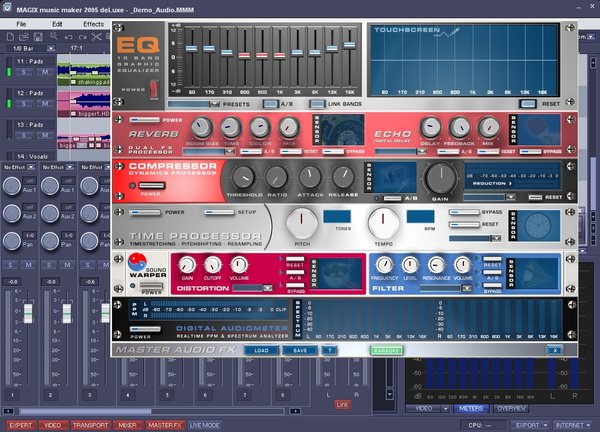The image size is (600, 432).
Task: Open the Filter preset dropdown
Action: 446,288
